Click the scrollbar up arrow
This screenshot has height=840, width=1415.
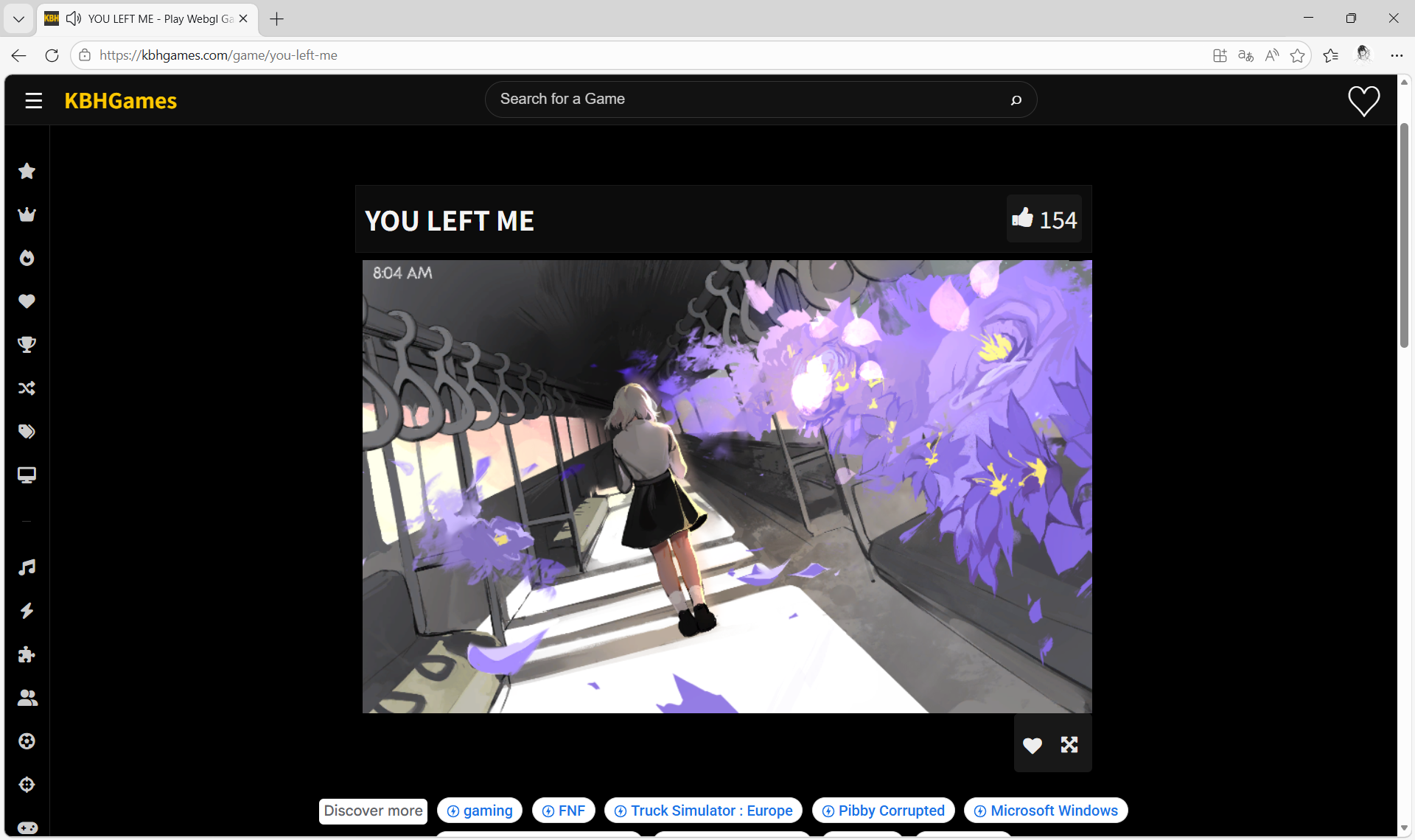pos(1405,82)
